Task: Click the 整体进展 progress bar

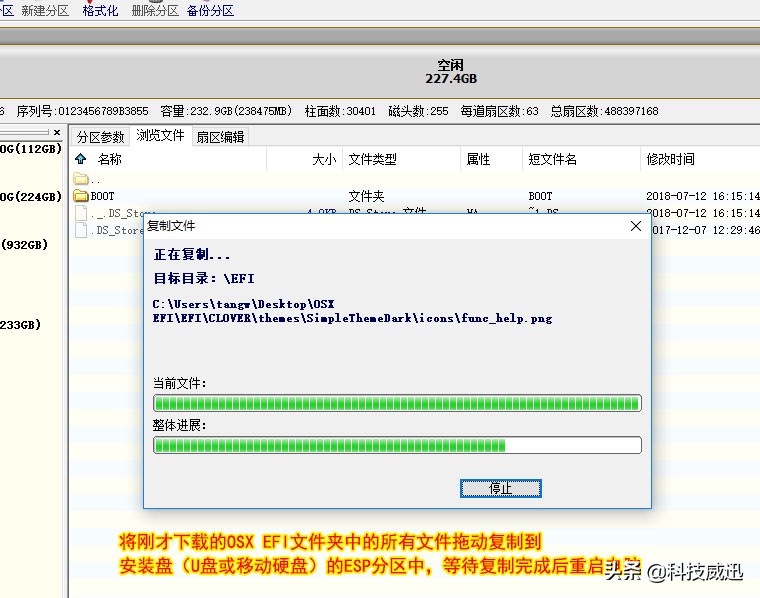Action: [397, 445]
